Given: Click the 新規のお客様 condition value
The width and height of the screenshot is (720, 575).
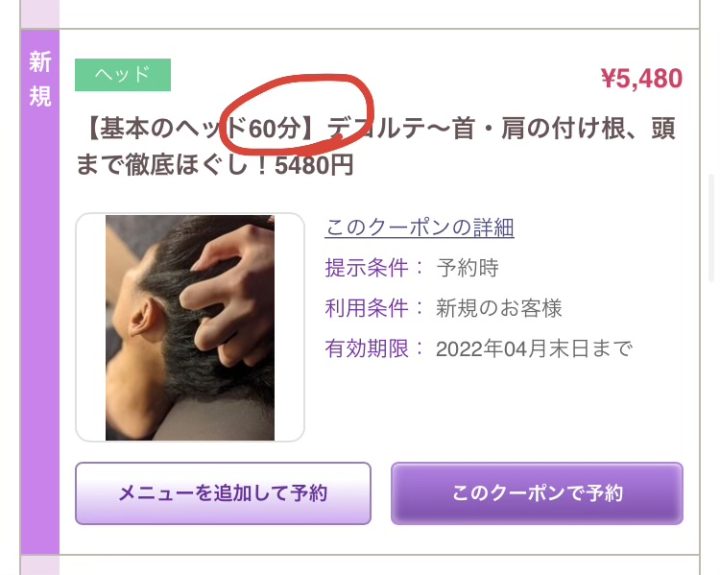Looking at the screenshot, I should click(499, 308).
